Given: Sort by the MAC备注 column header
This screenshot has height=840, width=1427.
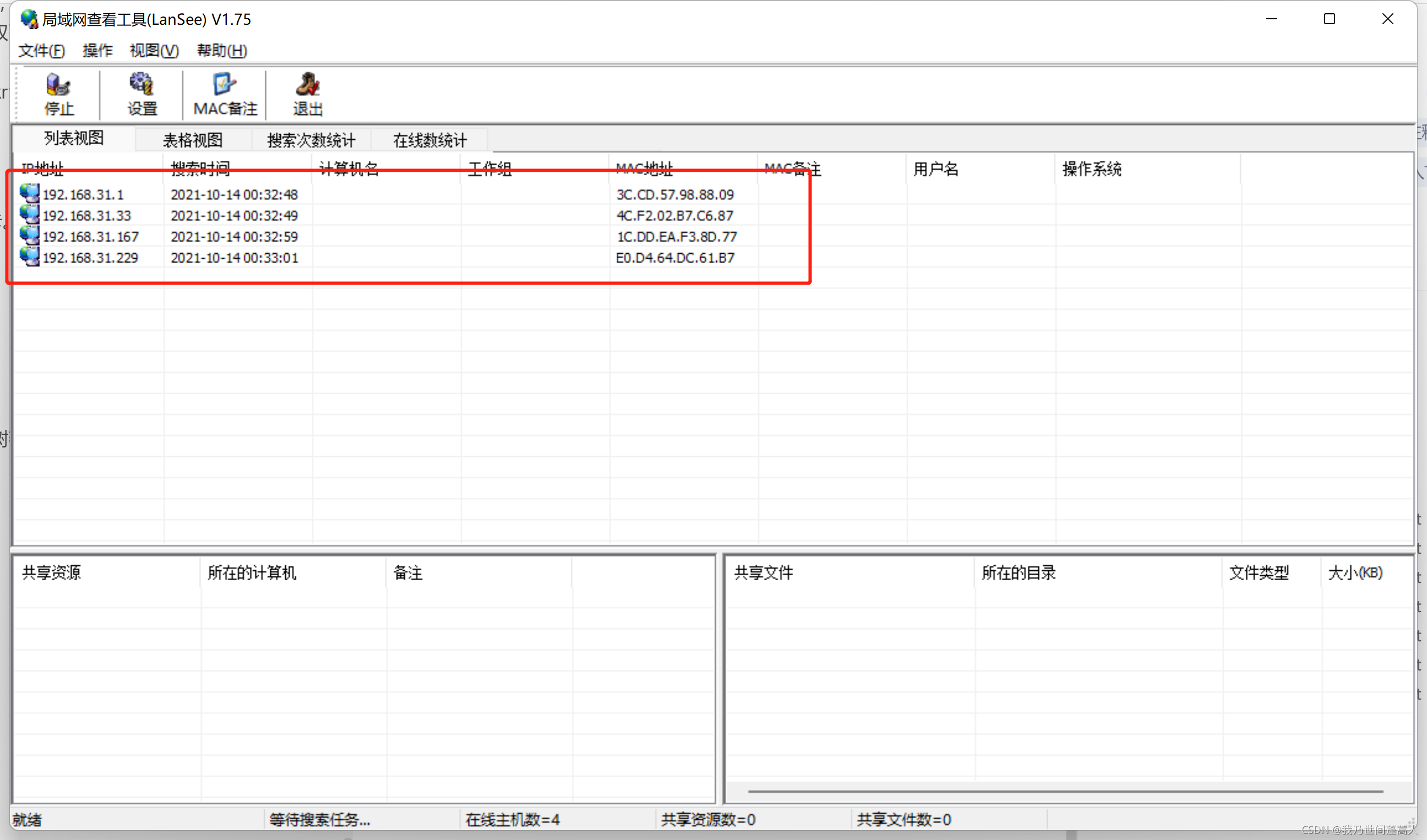Looking at the screenshot, I should point(832,168).
